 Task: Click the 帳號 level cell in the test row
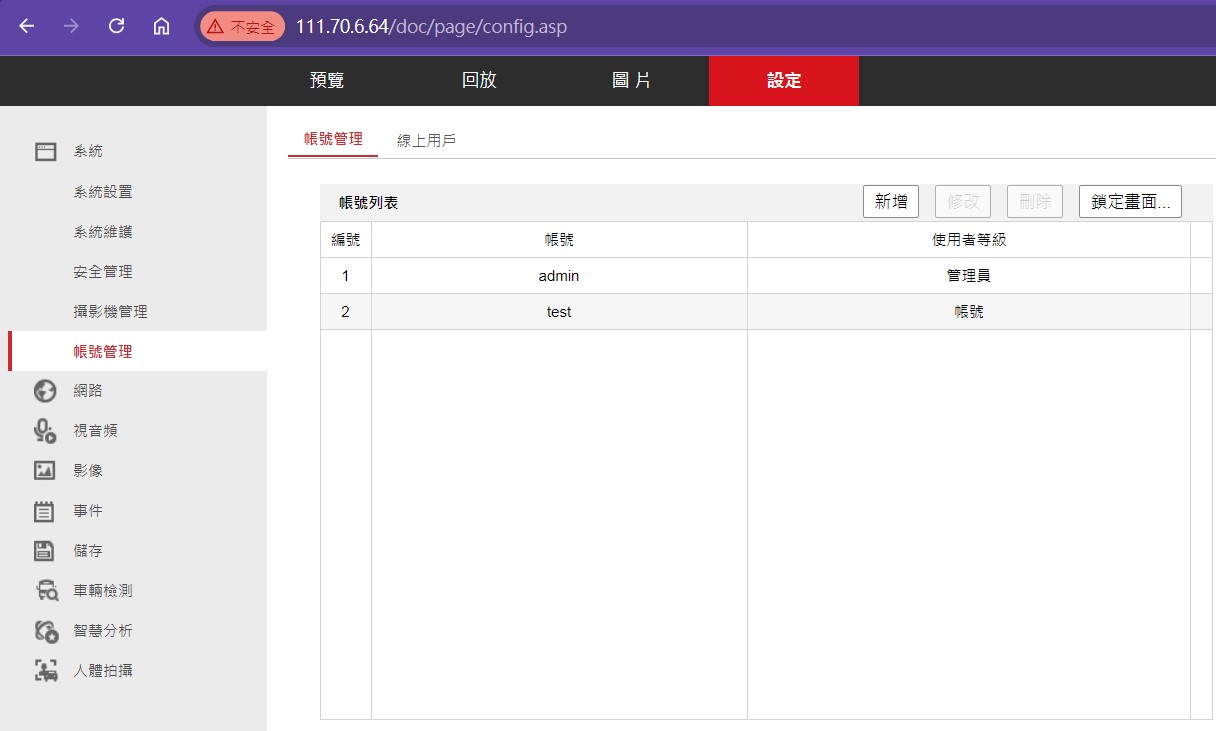click(x=969, y=312)
